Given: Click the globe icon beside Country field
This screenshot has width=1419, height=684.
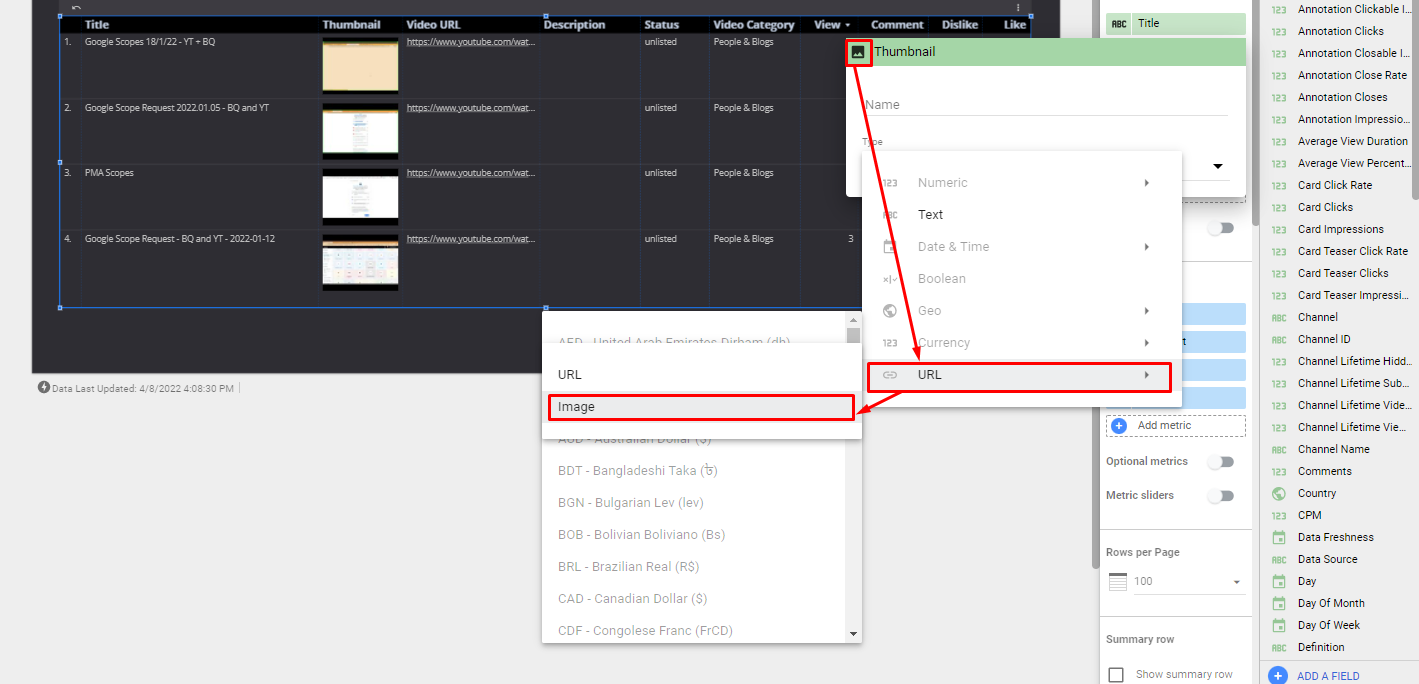Looking at the screenshot, I should [1278, 494].
